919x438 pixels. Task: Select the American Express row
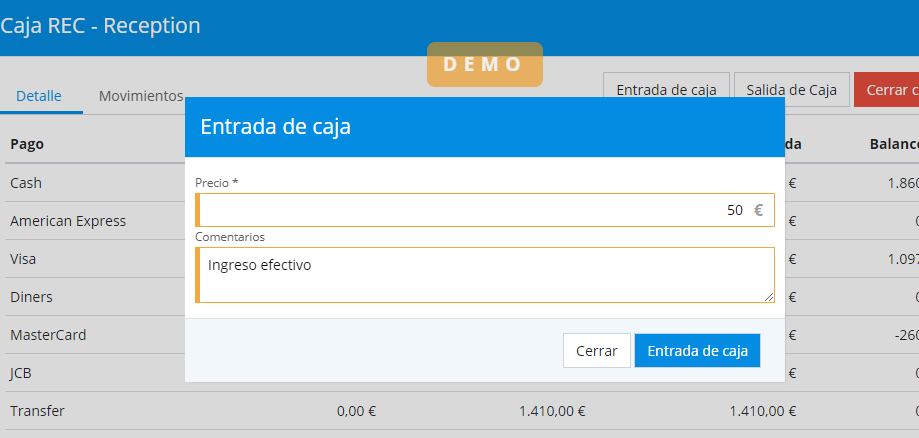68,221
